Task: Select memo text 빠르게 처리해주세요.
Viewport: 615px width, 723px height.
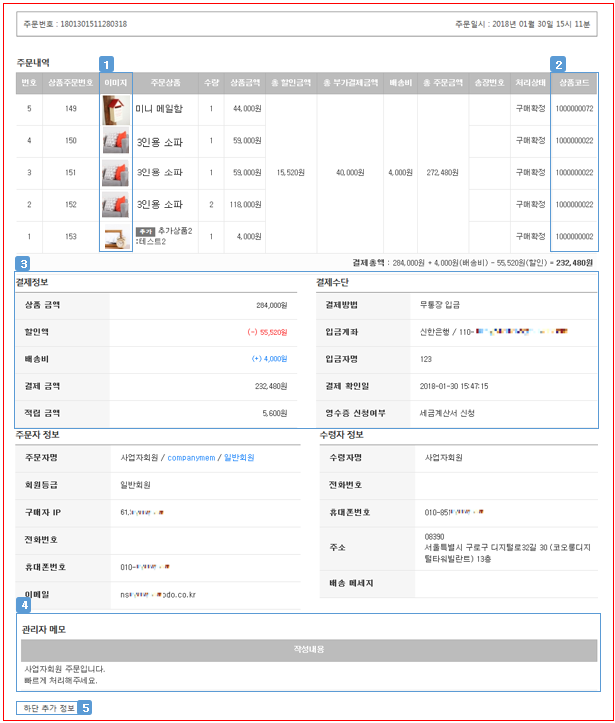Action: coord(61,681)
